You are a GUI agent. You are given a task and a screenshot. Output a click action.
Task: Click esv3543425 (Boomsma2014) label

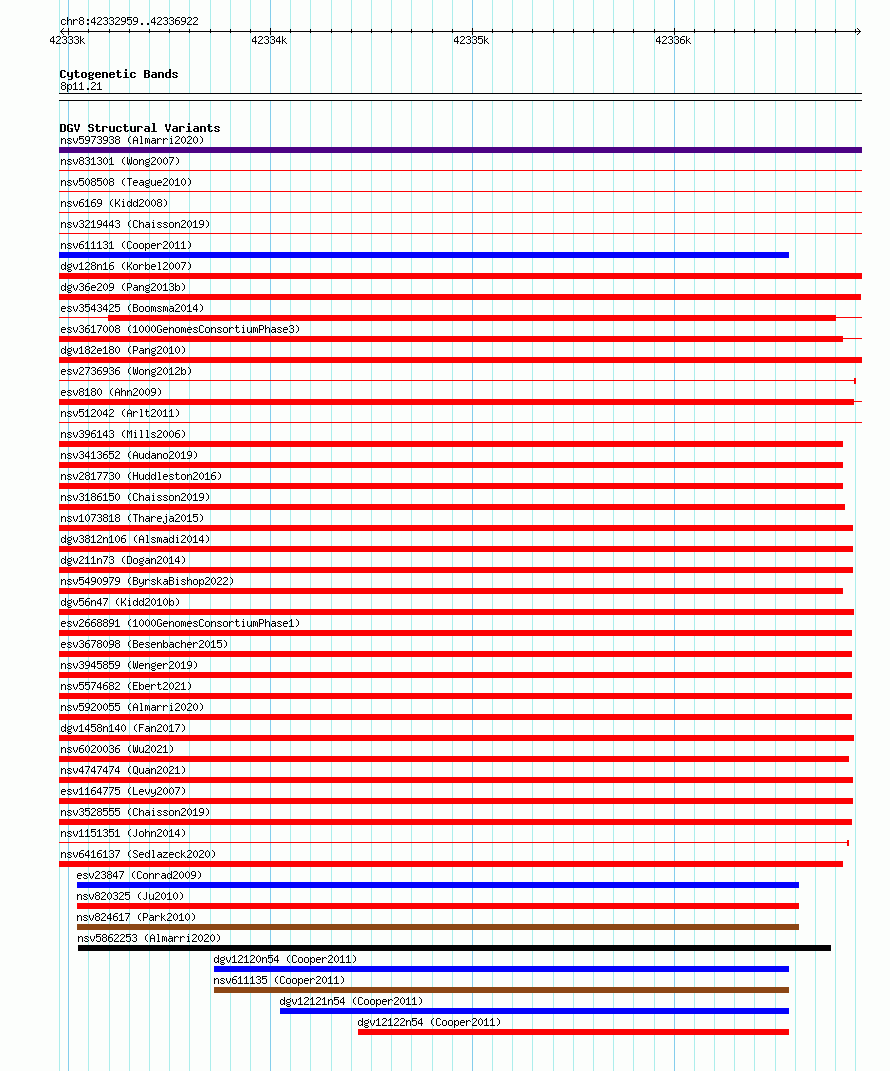click(132, 308)
